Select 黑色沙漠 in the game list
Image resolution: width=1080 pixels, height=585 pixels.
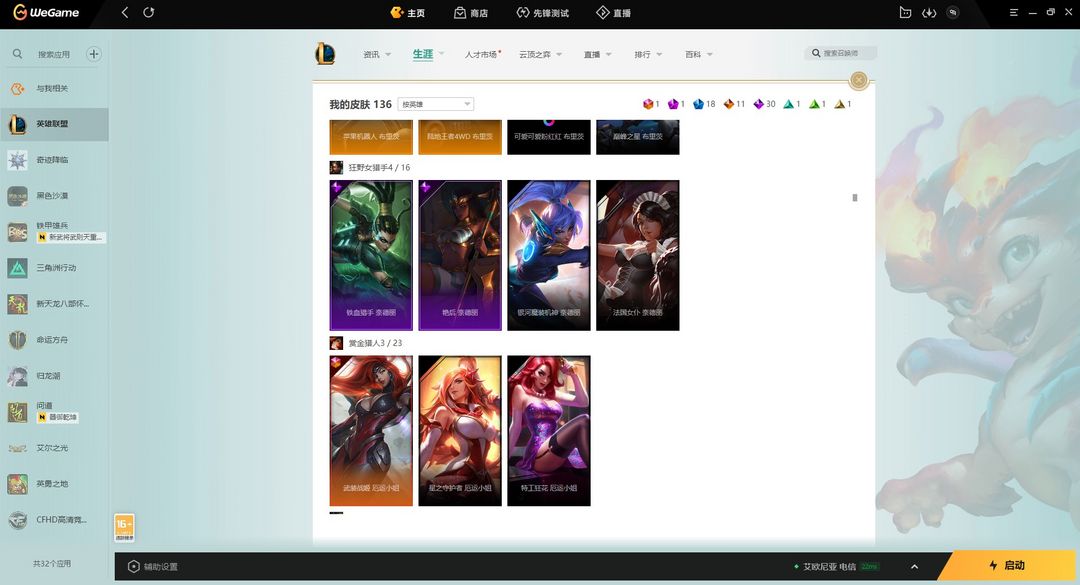click(x=54, y=196)
